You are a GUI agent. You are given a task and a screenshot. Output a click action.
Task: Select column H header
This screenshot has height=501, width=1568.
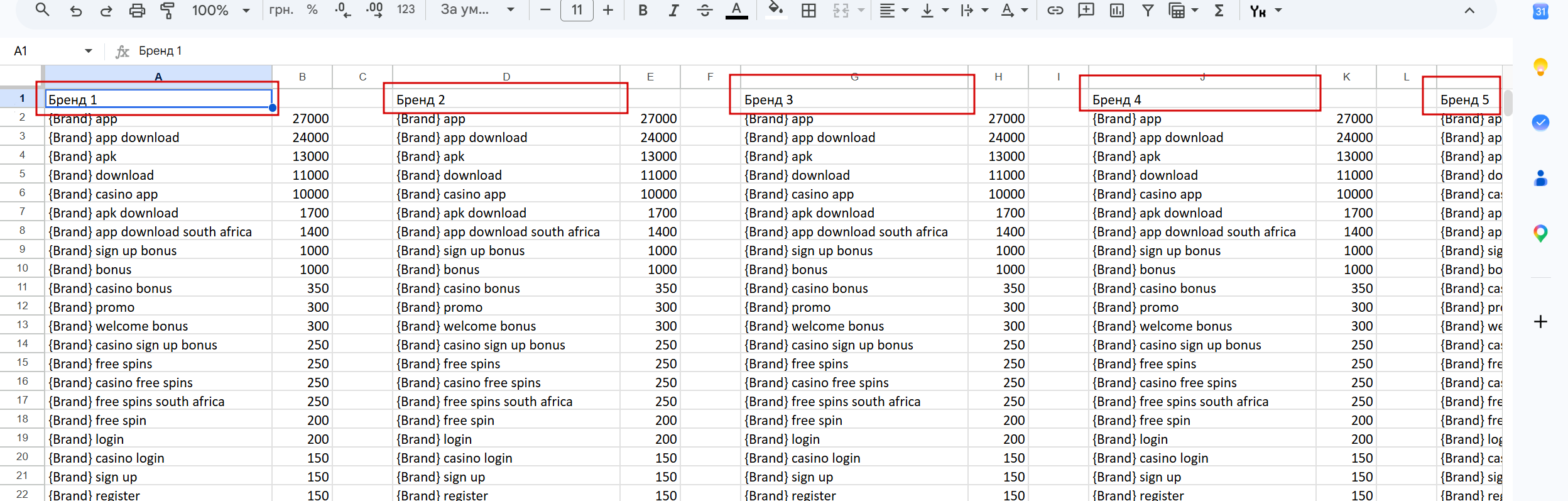pyautogui.click(x=998, y=77)
